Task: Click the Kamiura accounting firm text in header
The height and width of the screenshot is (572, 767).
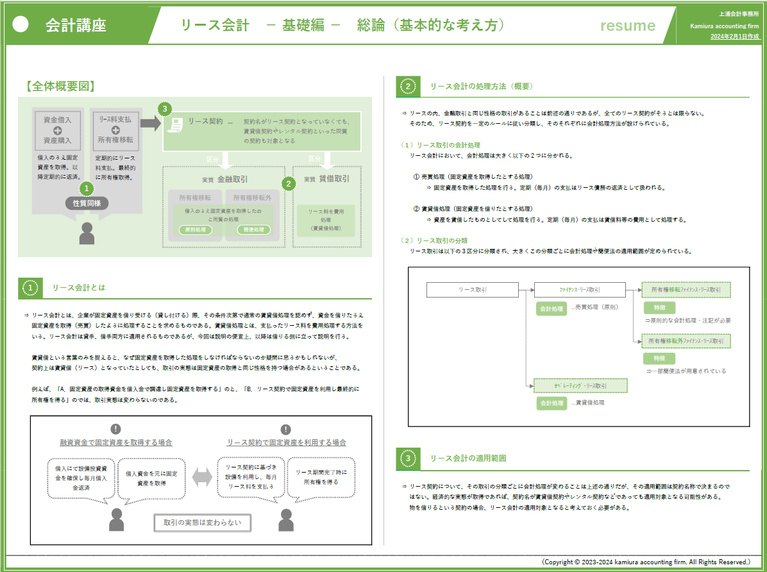Action: pyautogui.click(x=724, y=26)
